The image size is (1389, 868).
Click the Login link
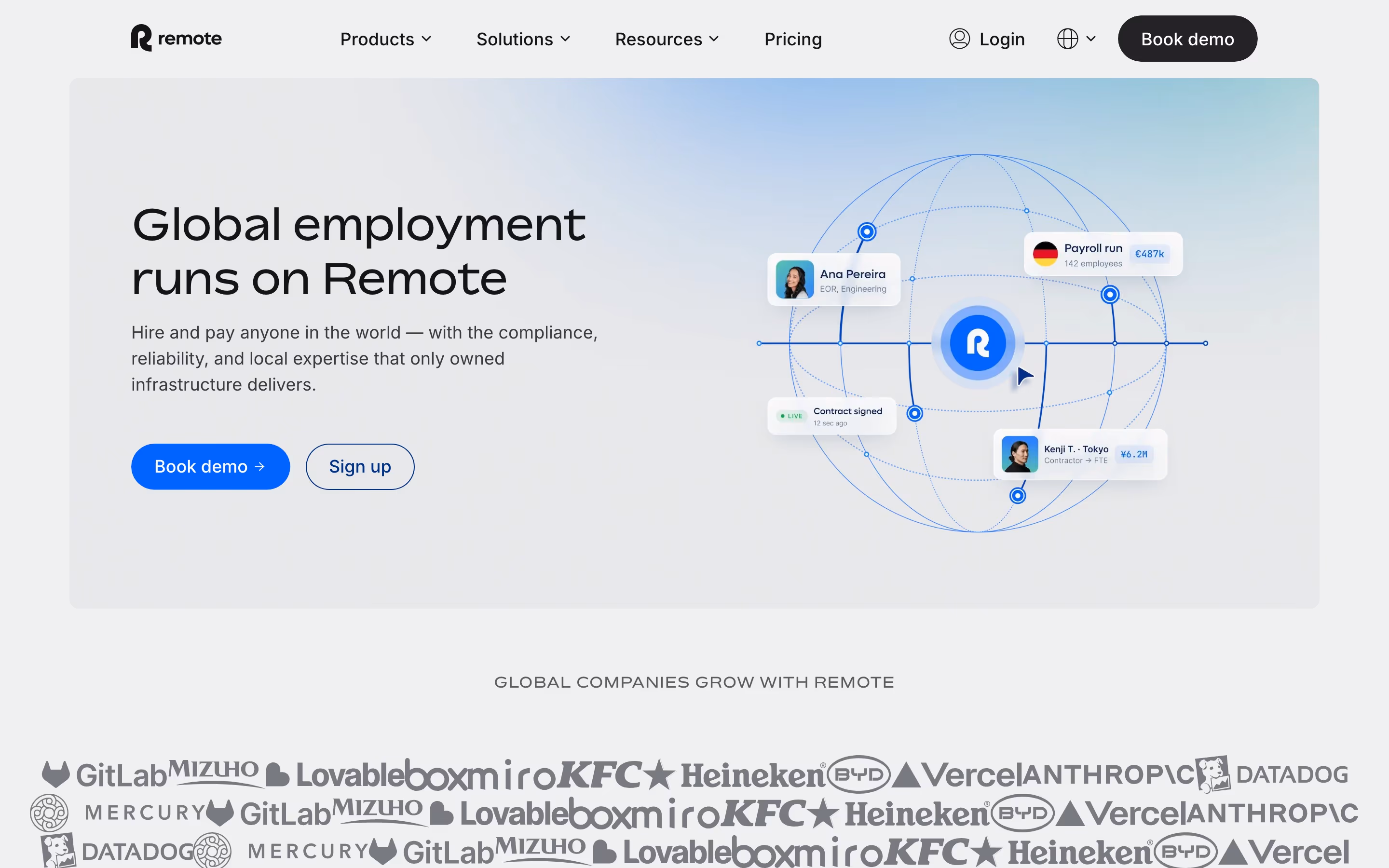click(x=1002, y=39)
